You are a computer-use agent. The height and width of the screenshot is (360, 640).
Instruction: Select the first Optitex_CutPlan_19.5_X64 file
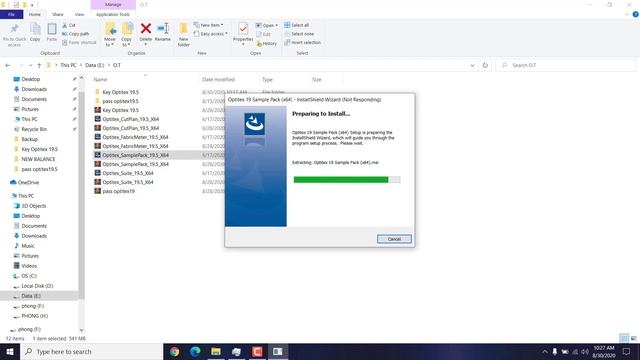tap(131, 119)
